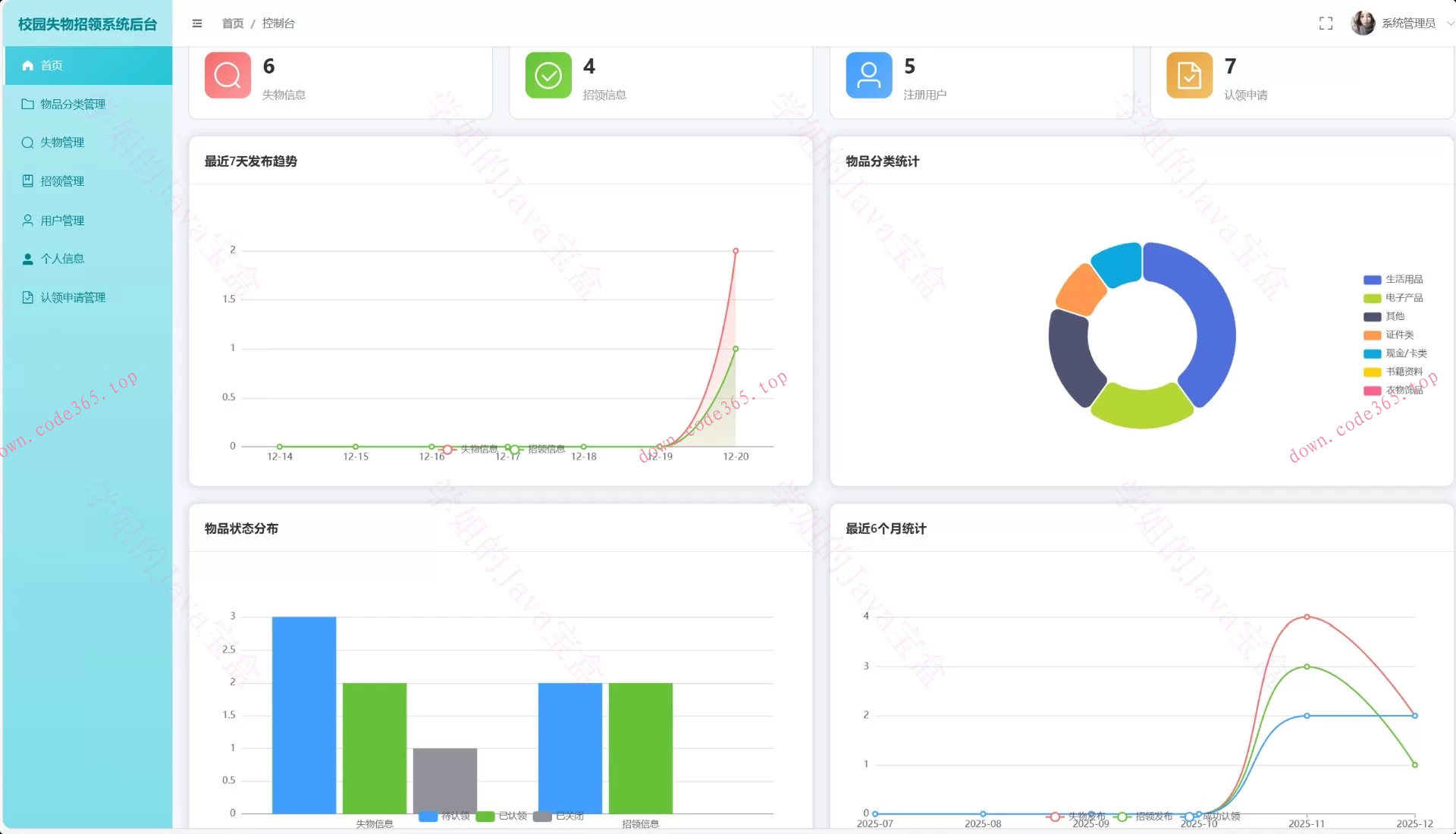Viewport: 1456px width, 834px height.
Task: Click the green 招领信息 checkmark icon
Action: click(x=548, y=75)
